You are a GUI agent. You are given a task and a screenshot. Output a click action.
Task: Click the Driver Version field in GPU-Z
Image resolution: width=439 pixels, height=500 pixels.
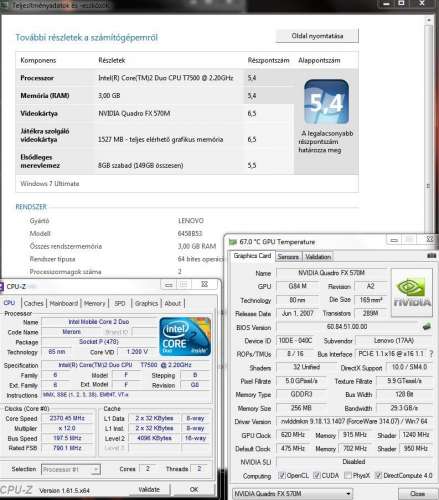pyautogui.click(x=354, y=421)
